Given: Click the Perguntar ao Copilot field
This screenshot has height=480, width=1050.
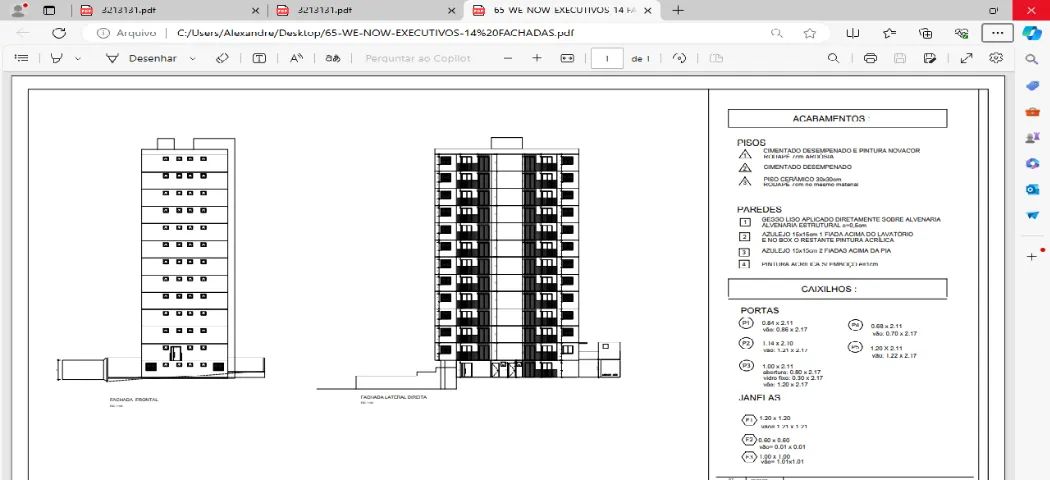Looking at the screenshot, I should point(418,58).
